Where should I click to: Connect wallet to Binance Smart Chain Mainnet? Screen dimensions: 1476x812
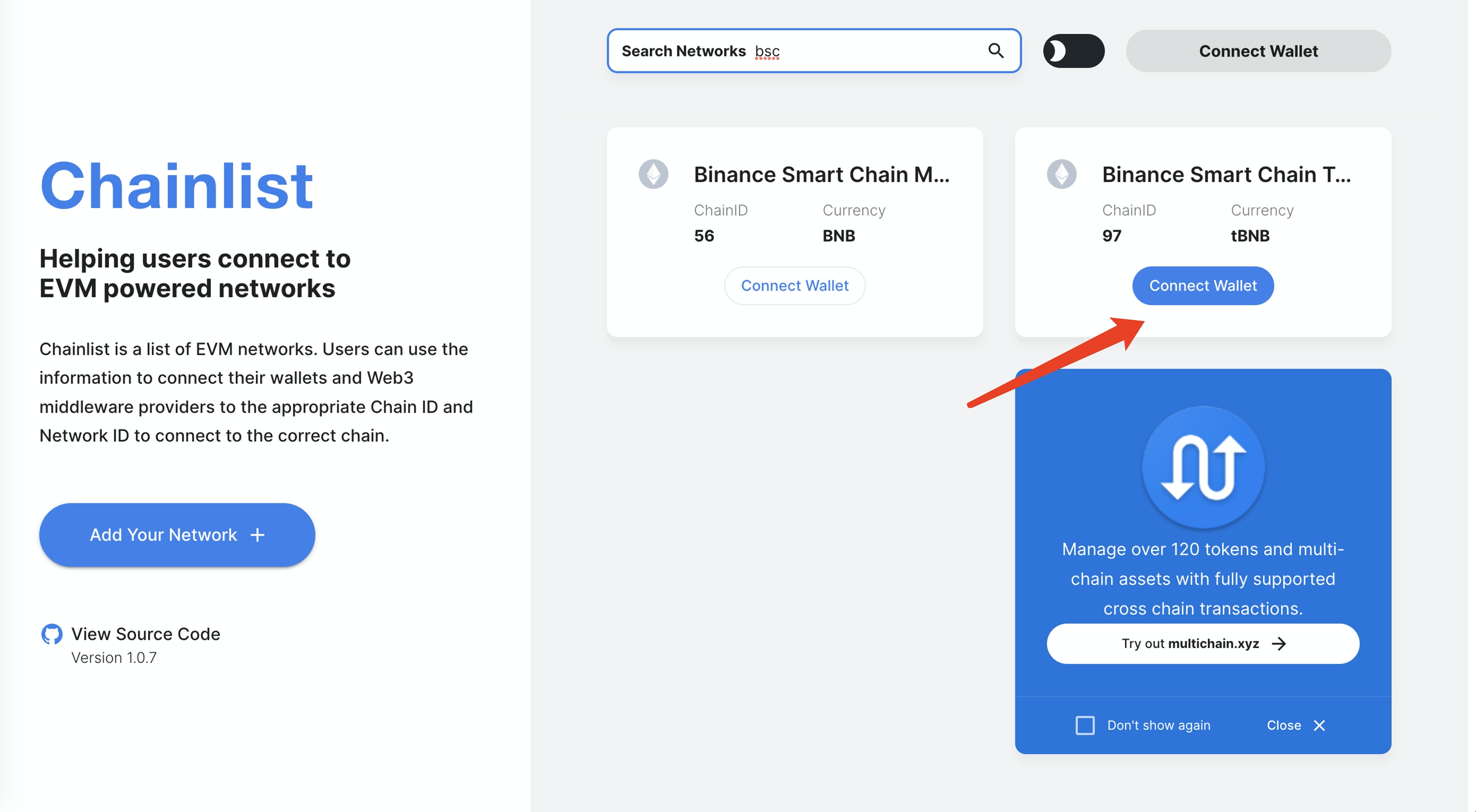(x=794, y=286)
